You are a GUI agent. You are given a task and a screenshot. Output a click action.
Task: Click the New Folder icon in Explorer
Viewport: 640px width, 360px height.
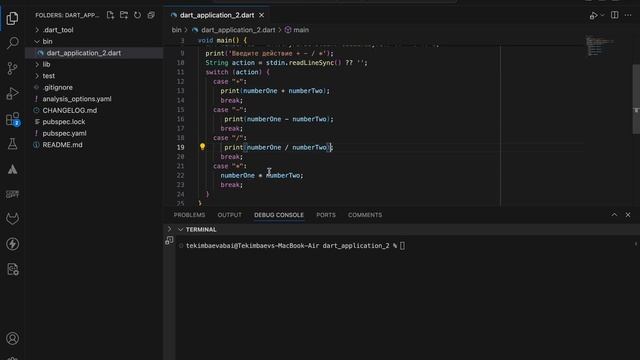click(x=124, y=15)
